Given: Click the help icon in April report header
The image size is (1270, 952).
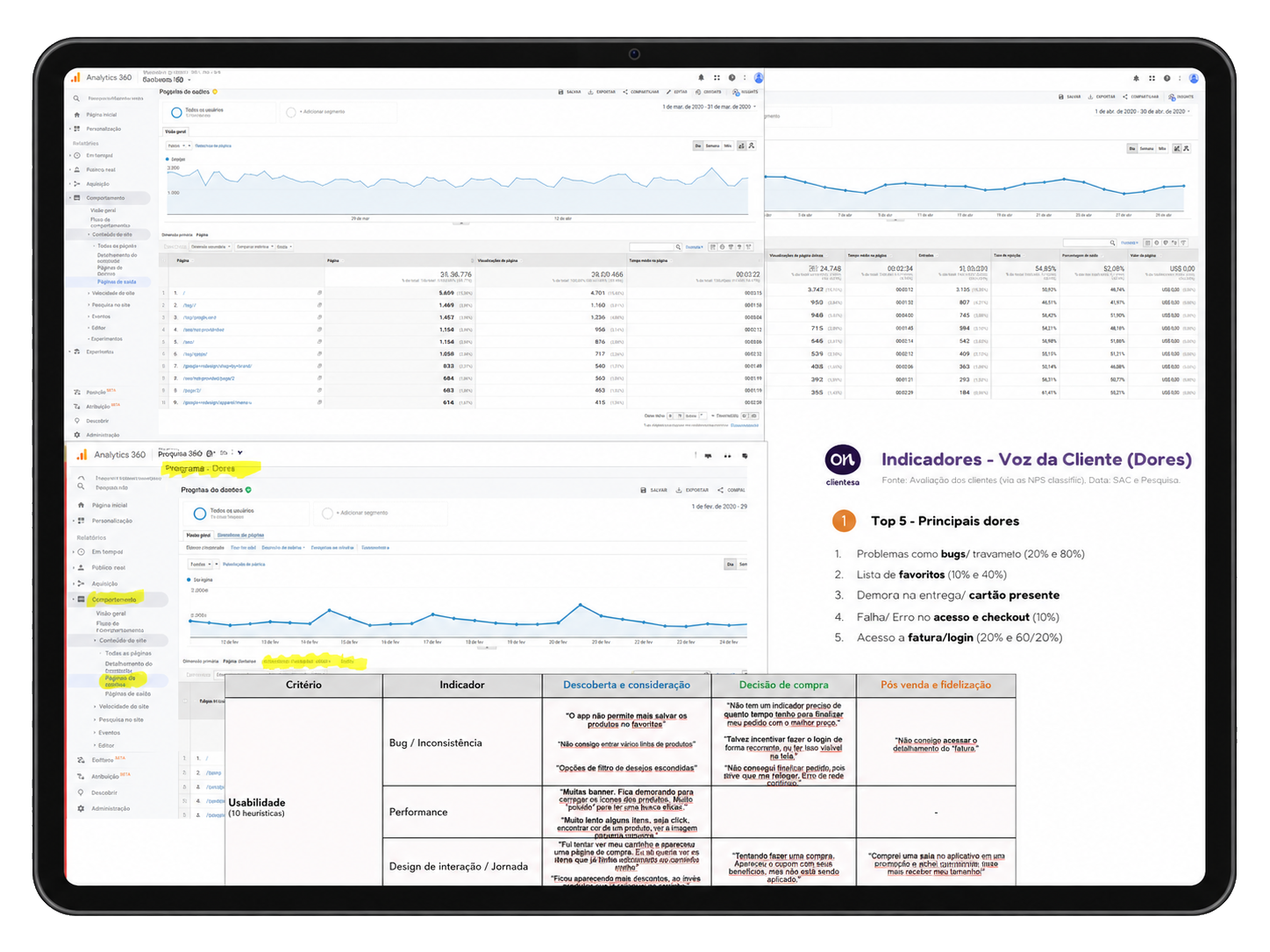Looking at the screenshot, I should tap(1167, 78).
